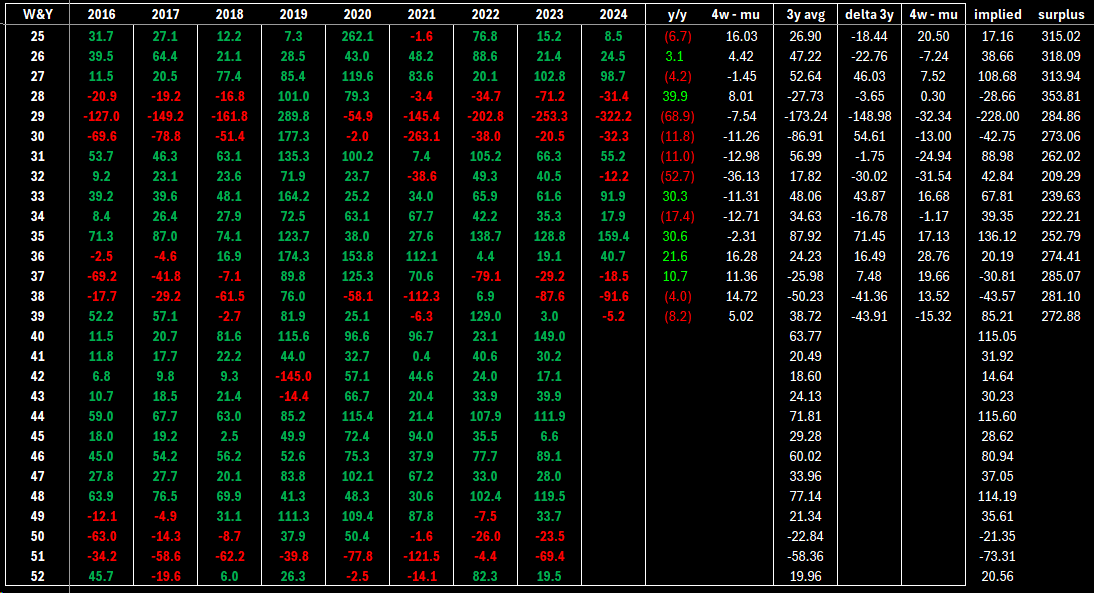The height and width of the screenshot is (593, 1094).
Task: Click the delta 3y column header
Action: [869, 15]
